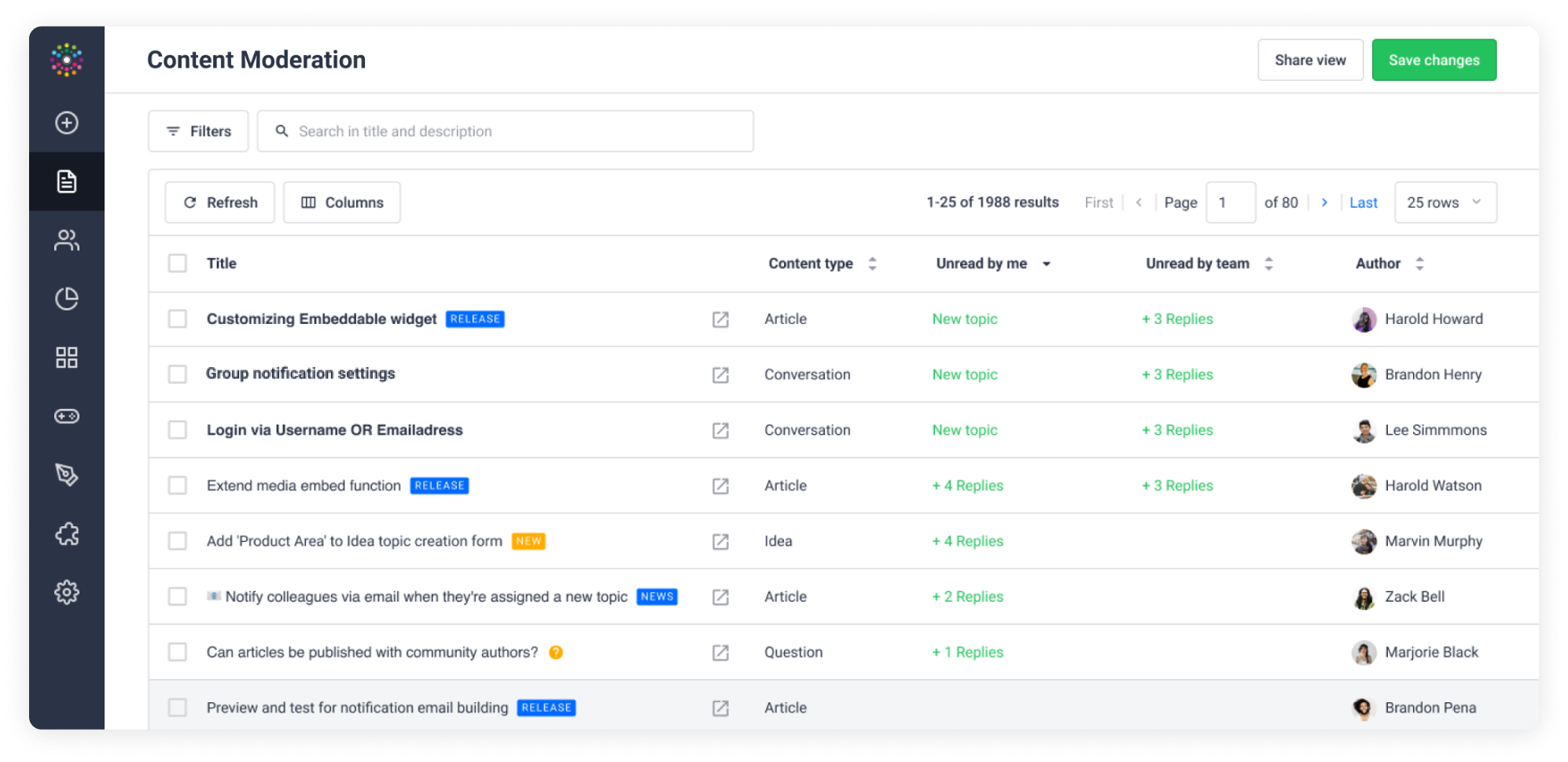The image size is (1568, 762).
Task: Open the design pen tool icon
Action: coord(67,475)
